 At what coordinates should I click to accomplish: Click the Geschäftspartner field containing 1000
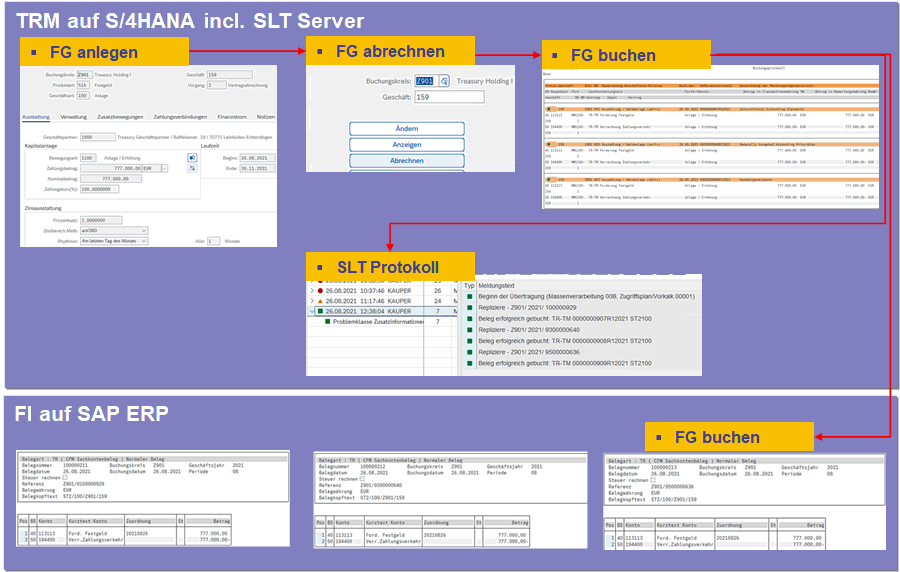point(98,137)
